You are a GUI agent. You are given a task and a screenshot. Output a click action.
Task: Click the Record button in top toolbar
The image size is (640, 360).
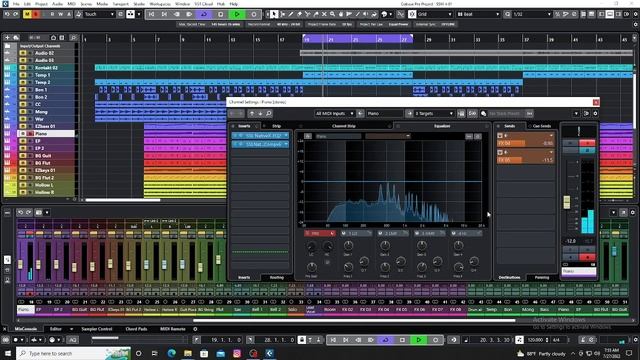click(x=253, y=14)
